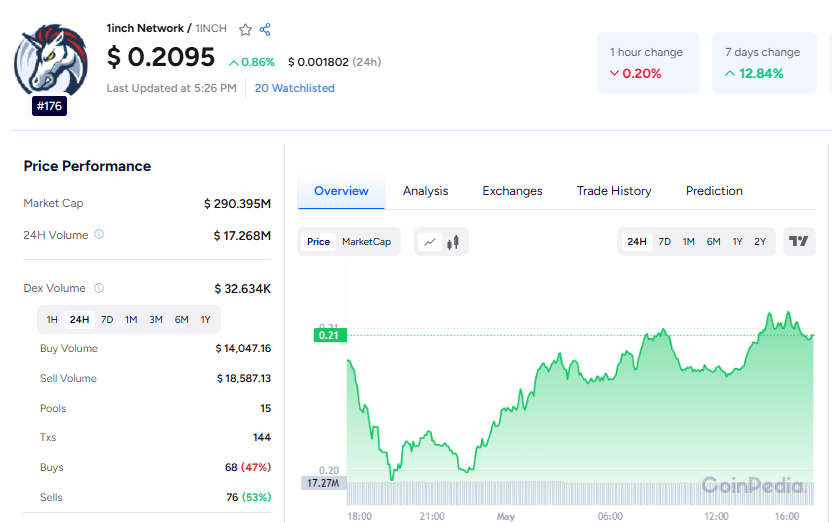832x523 pixels.
Task: Click the Buy Volume $ 14,047.16 value
Action: 243,348
